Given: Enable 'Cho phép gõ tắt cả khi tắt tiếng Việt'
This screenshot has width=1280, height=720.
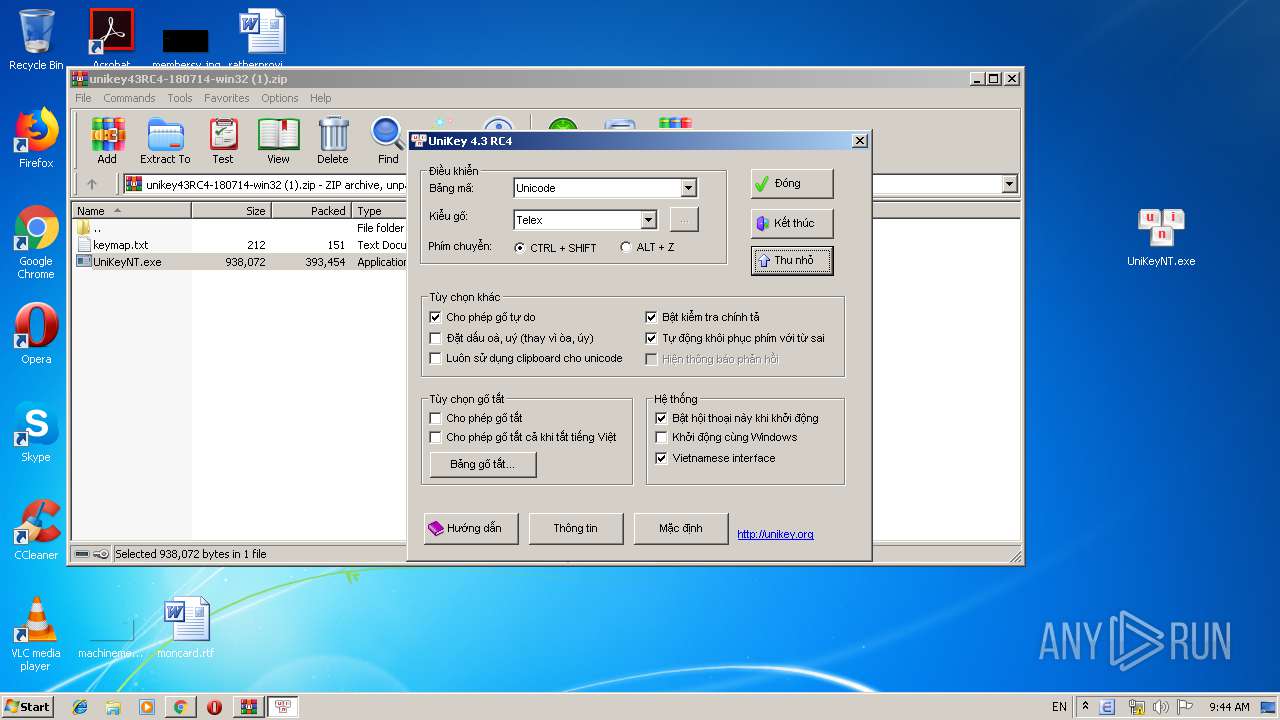Looking at the screenshot, I should [x=435, y=437].
